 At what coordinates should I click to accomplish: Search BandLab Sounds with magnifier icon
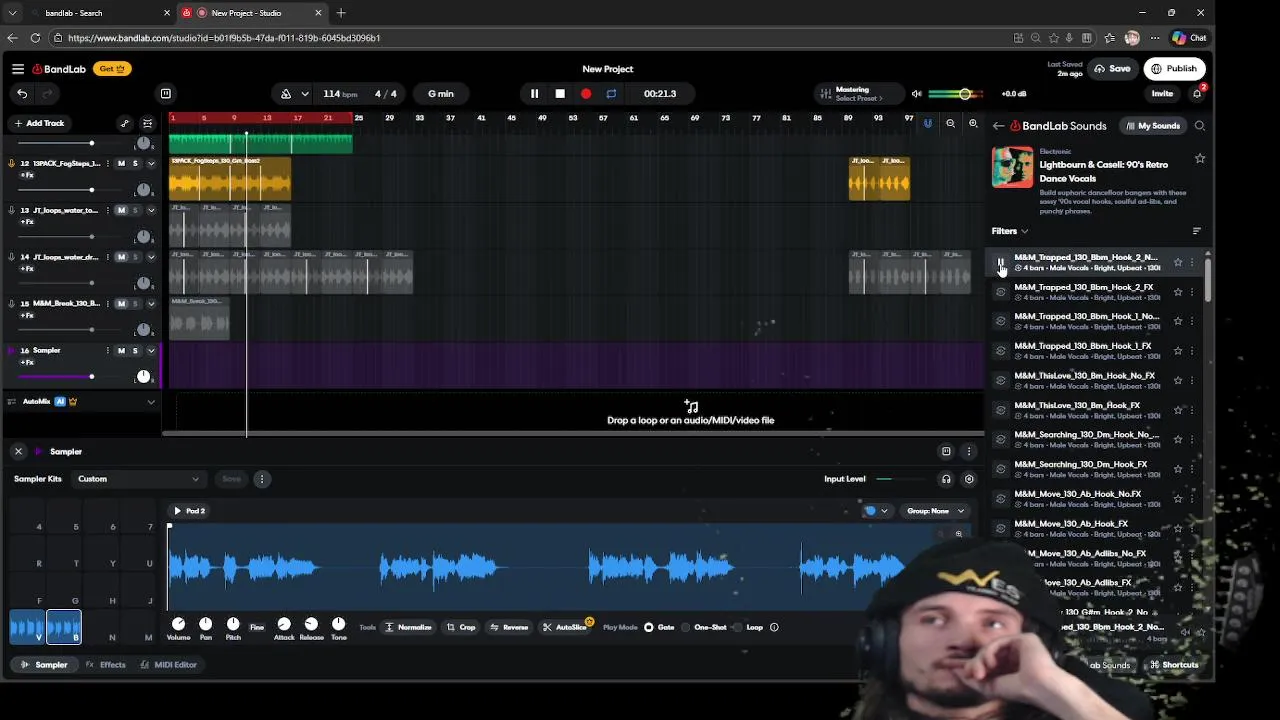pyautogui.click(x=1200, y=126)
